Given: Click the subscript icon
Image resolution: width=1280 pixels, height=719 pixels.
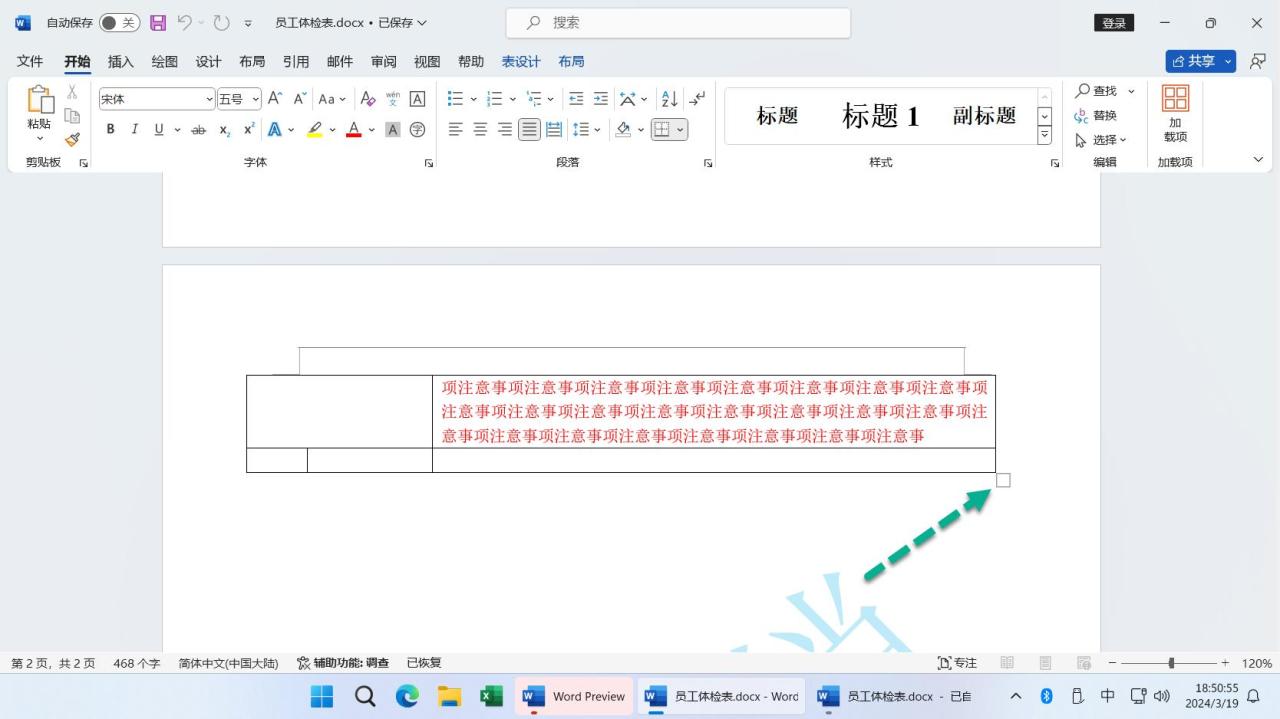Looking at the screenshot, I should pyautogui.click(x=222, y=129).
